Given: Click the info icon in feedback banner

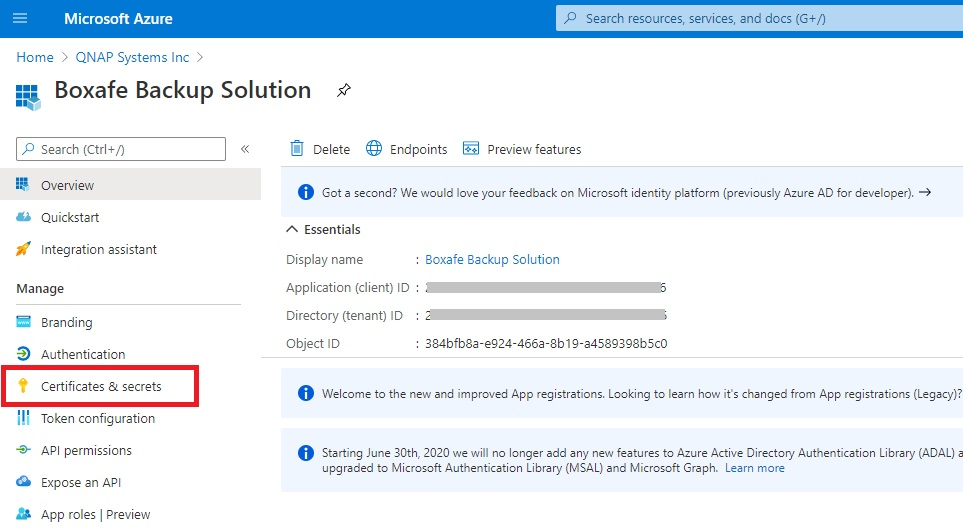Looking at the screenshot, I should click(x=305, y=192).
